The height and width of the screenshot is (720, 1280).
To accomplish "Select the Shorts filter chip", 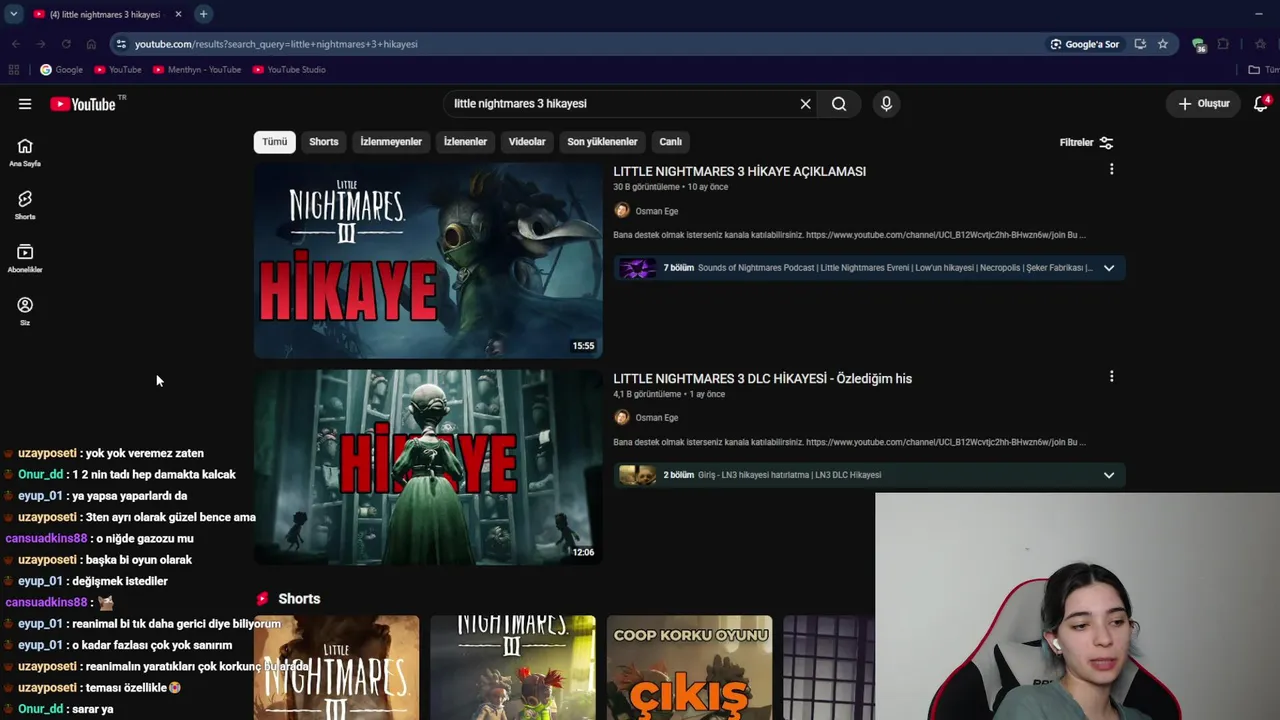I will (324, 142).
